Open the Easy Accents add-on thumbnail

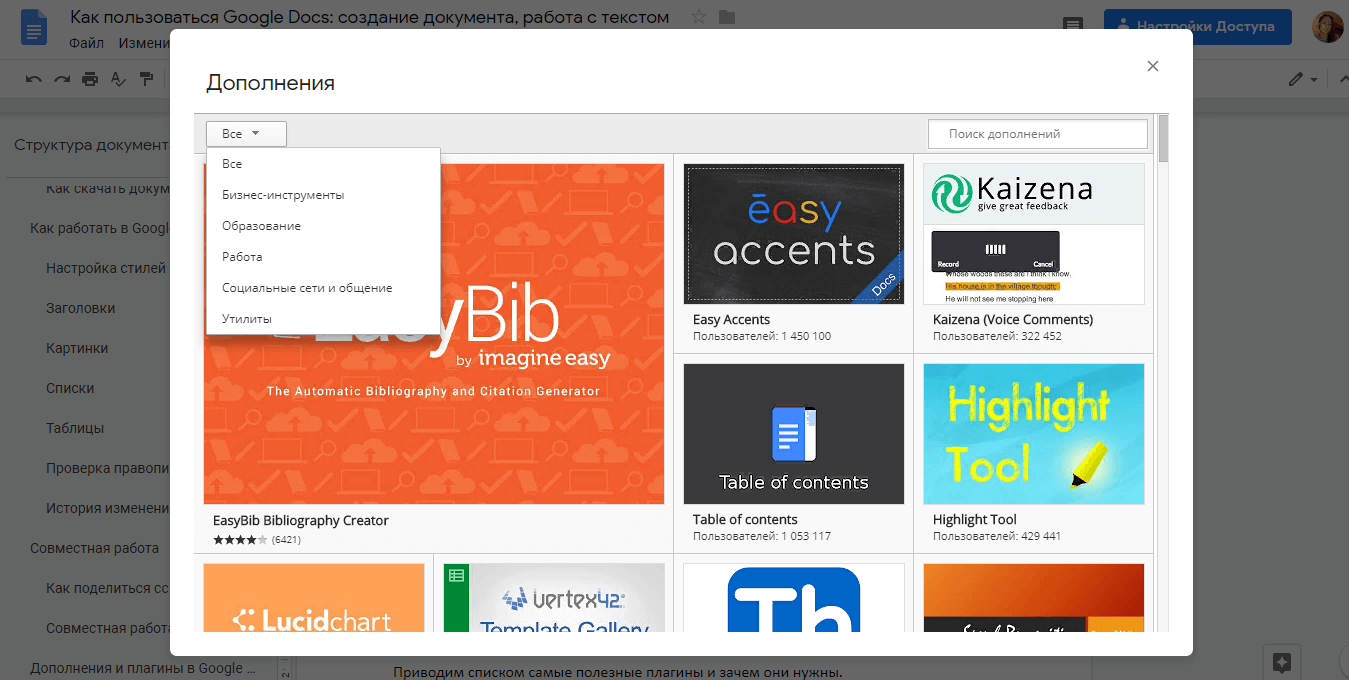point(793,234)
